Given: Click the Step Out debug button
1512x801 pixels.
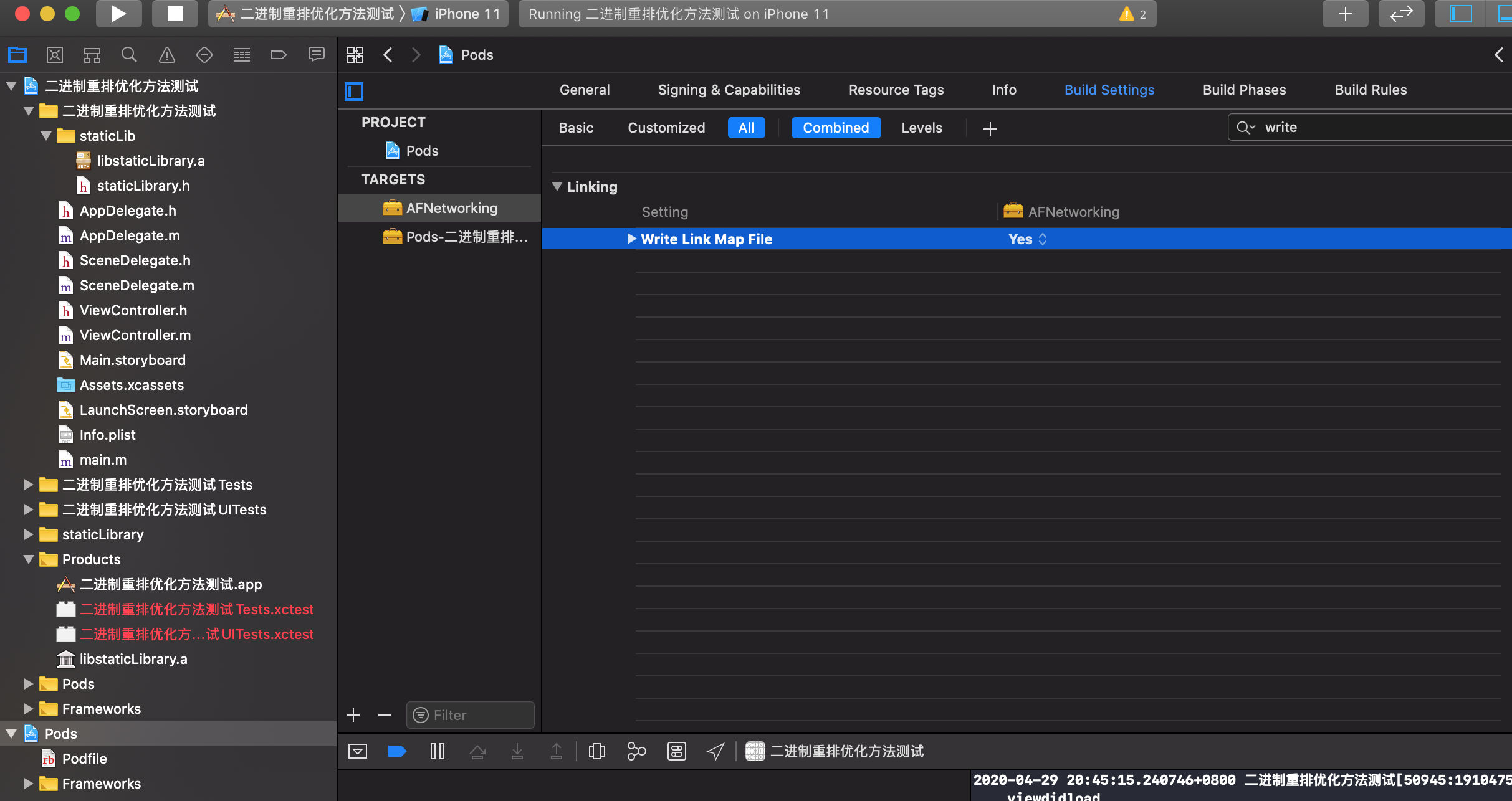Looking at the screenshot, I should [557, 751].
